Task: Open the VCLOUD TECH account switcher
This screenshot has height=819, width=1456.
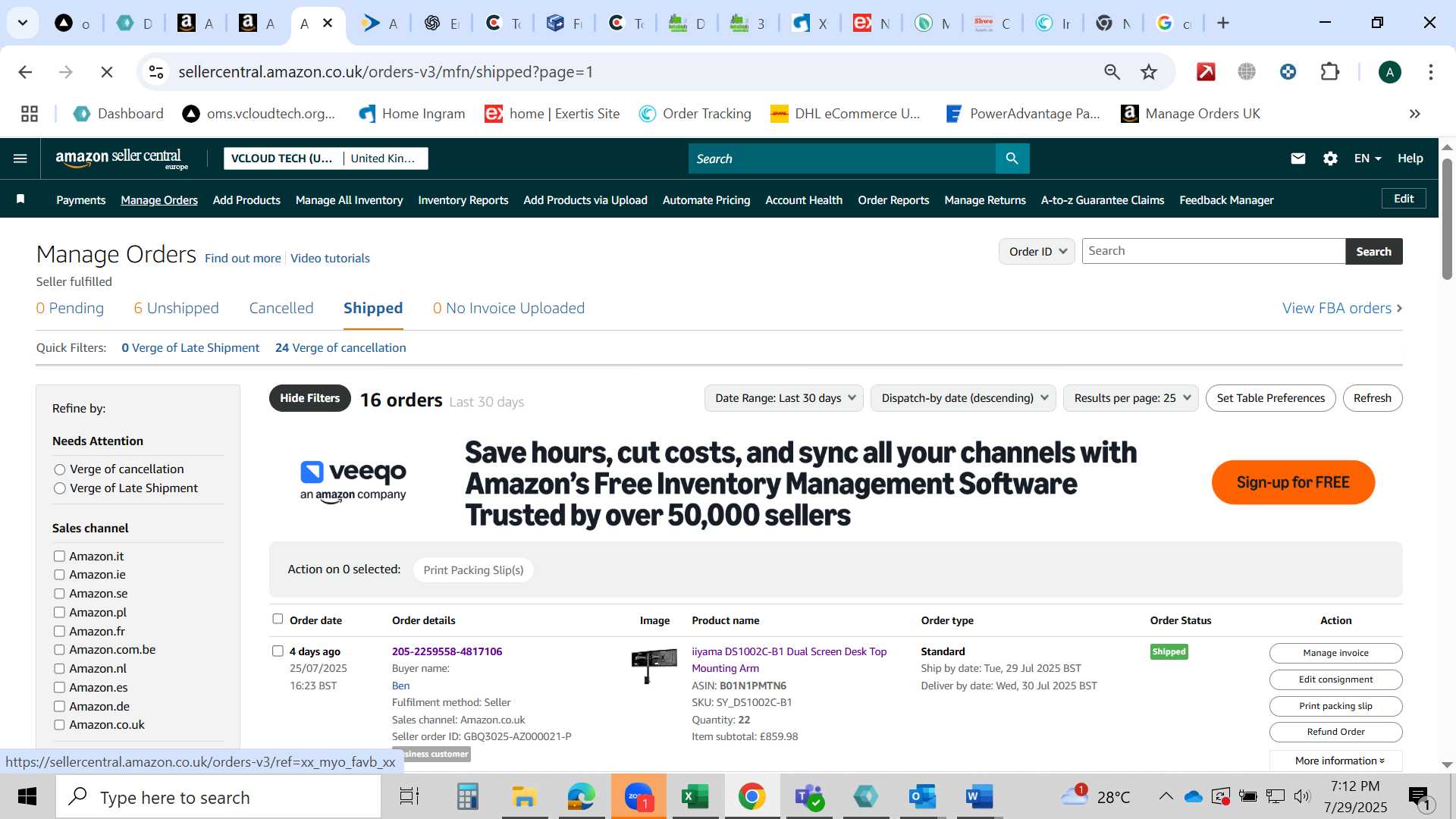Action: point(326,158)
